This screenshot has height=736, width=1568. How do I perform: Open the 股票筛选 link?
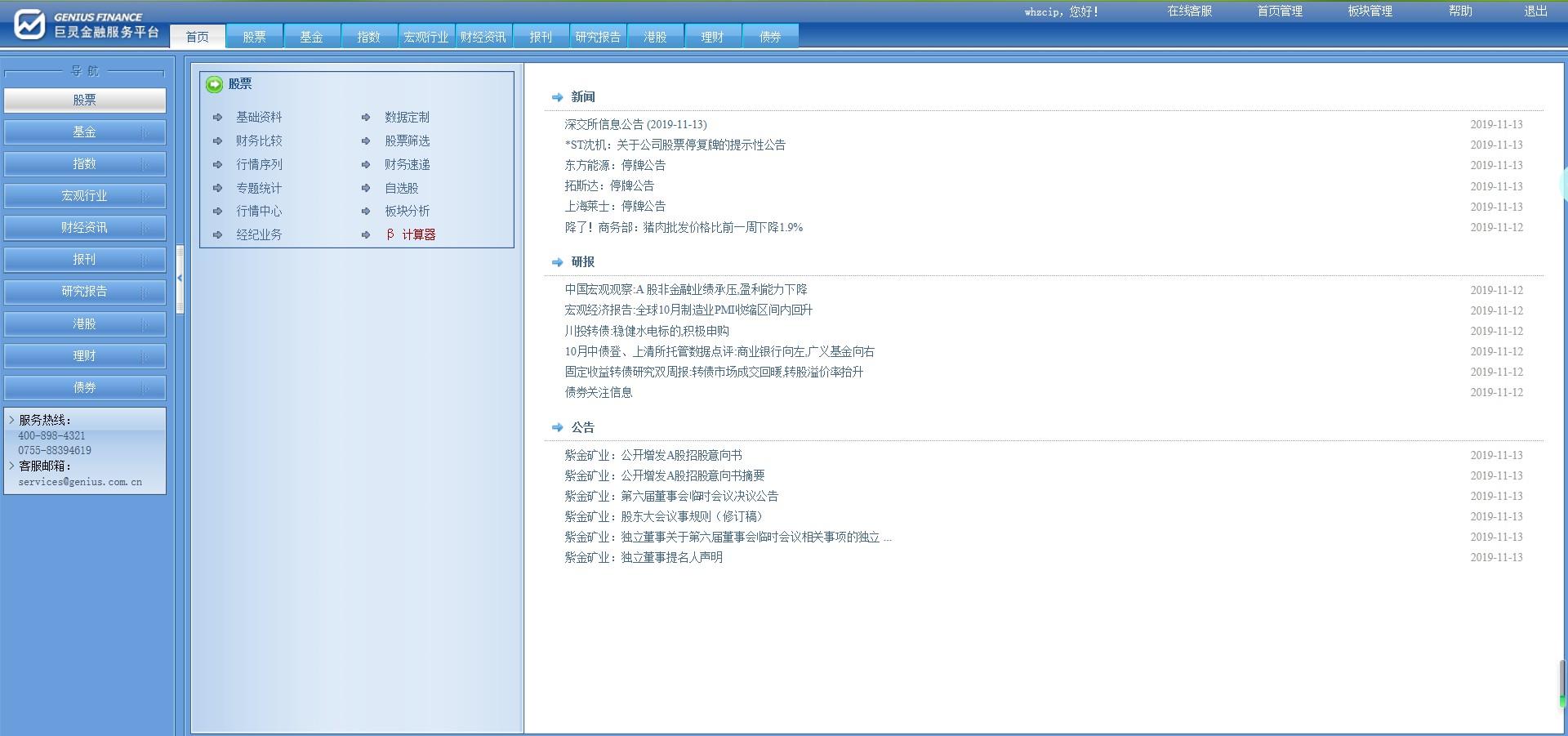[x=407, y=141]
